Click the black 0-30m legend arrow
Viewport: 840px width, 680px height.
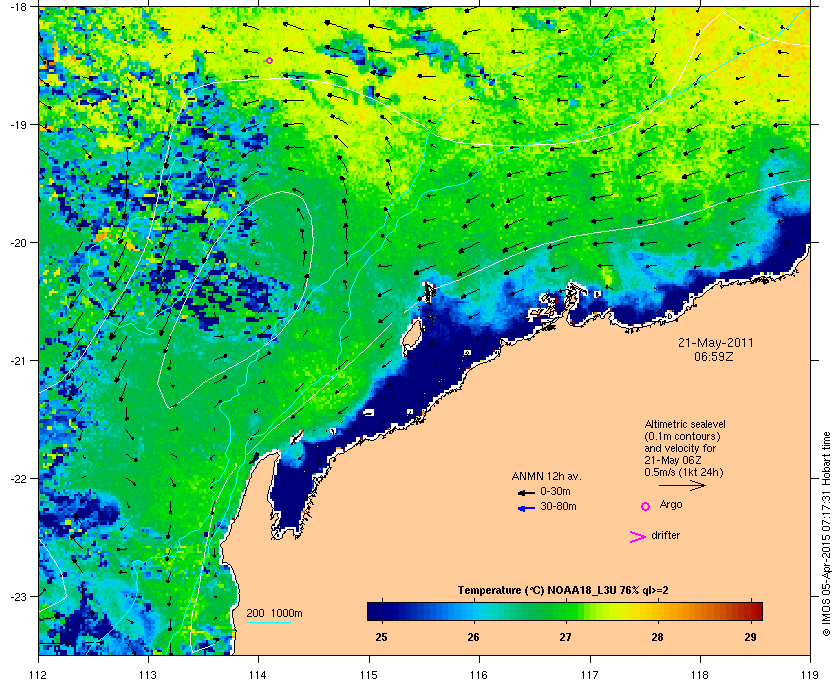click(526, 492)
